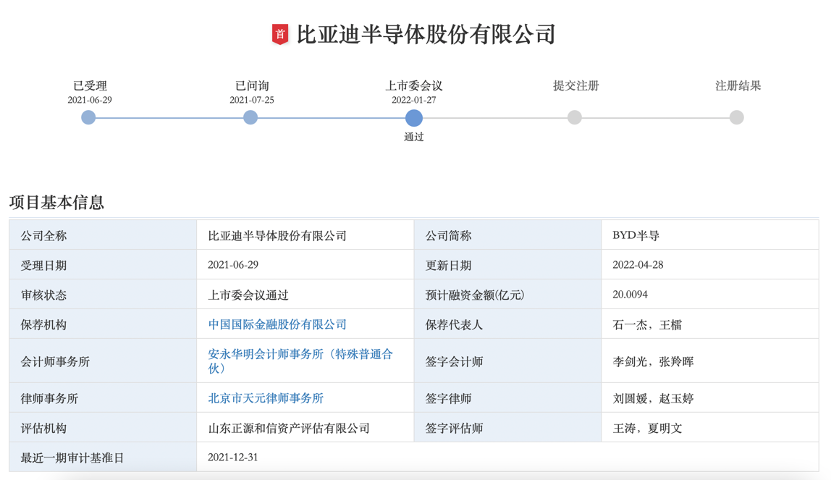Image resolution: width=832 pixels, height=480 pixels.
Task: Click the 提交注册 stage marker dot
Action: click(575, 118)
